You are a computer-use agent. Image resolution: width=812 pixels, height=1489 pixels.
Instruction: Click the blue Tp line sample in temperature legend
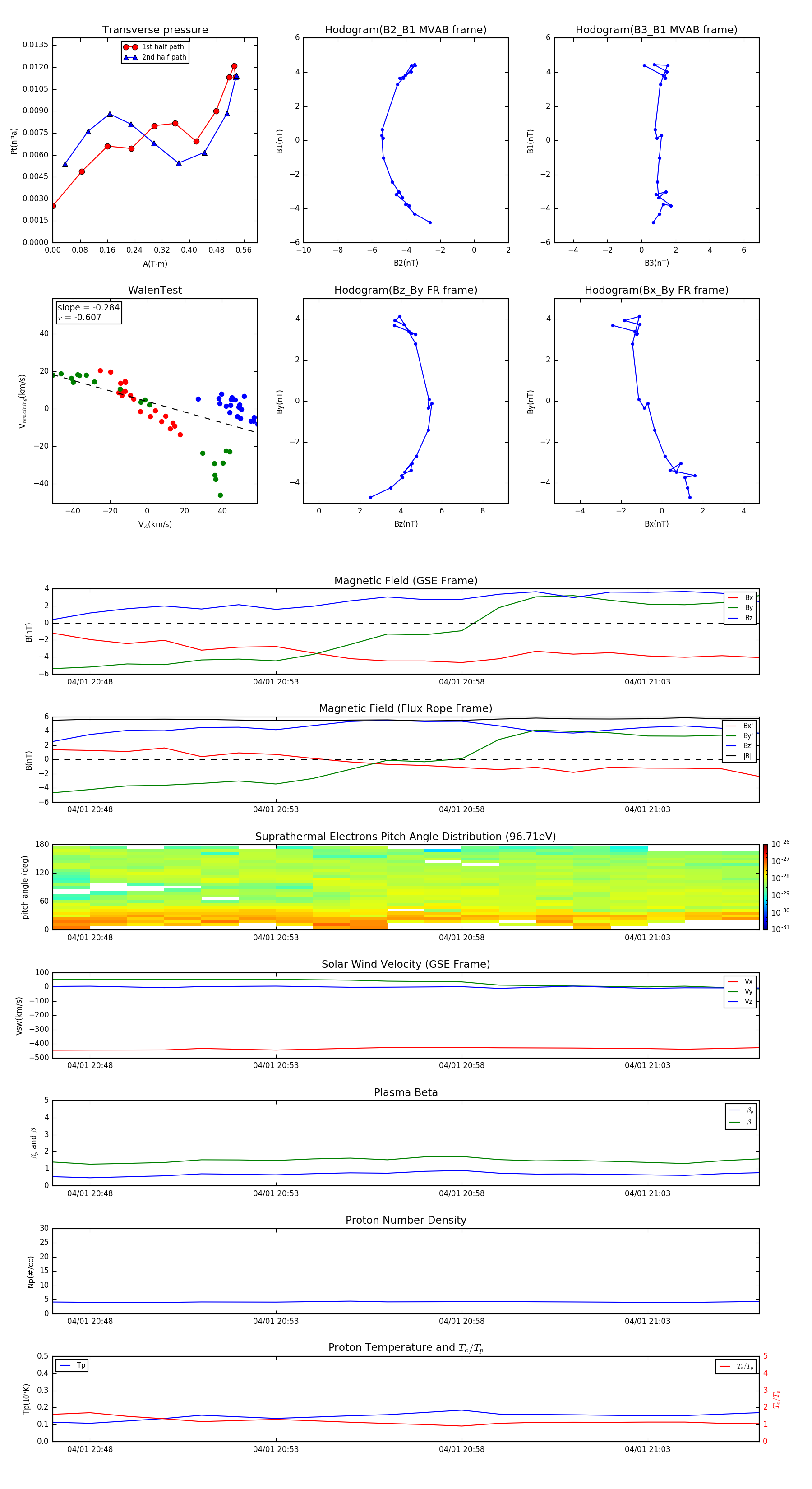pyautogui.click(x=65, y=1365)
